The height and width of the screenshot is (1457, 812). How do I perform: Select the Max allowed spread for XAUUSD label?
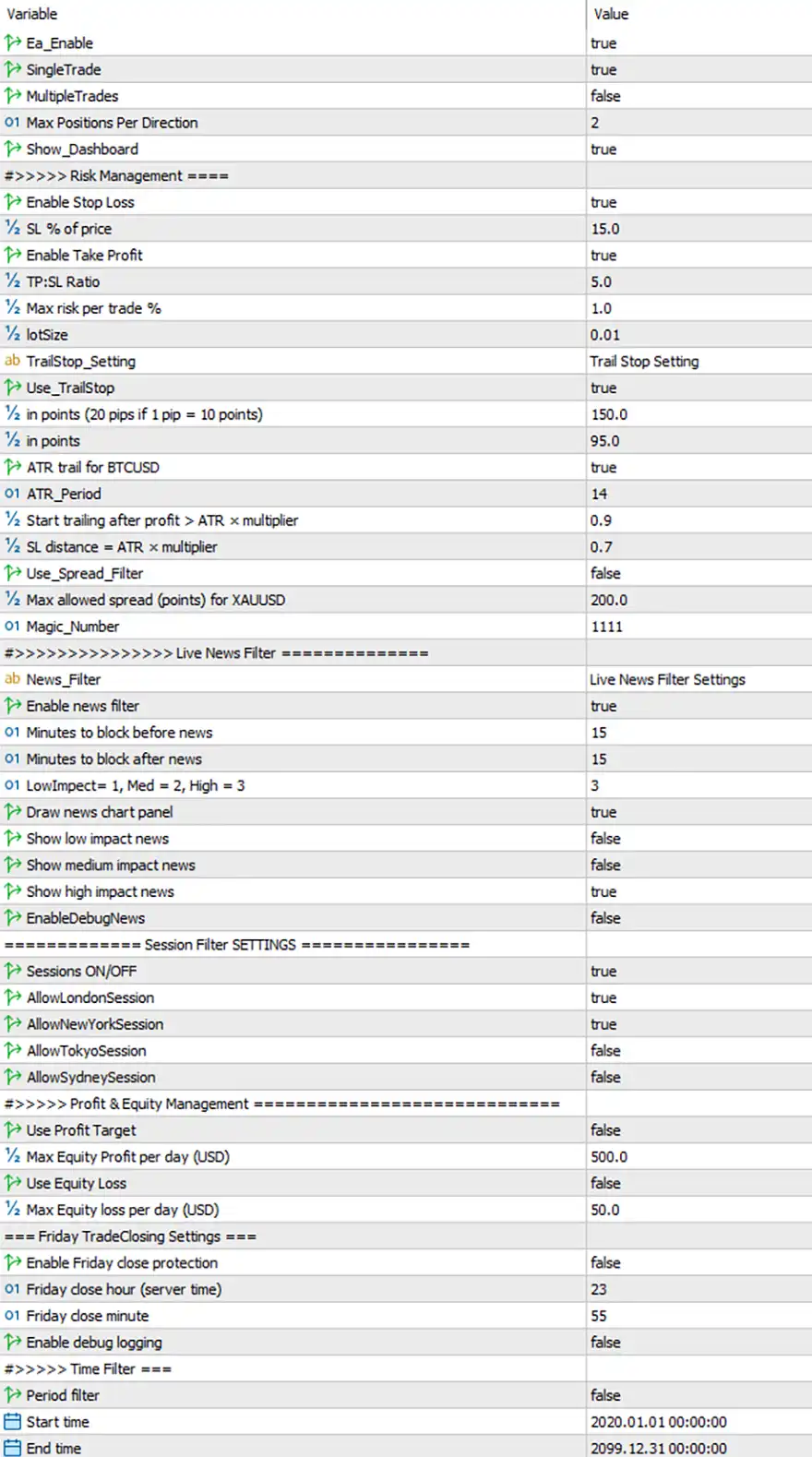coord(155,600)
